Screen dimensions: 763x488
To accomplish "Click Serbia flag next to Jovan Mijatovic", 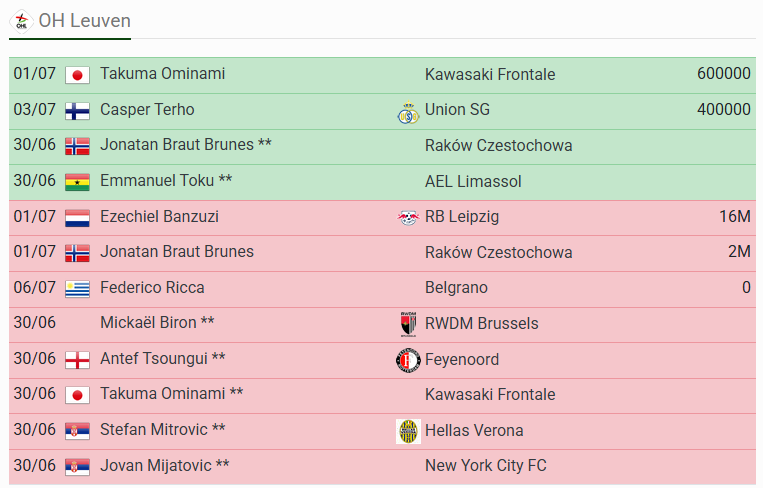I will (x=77, y=468).
